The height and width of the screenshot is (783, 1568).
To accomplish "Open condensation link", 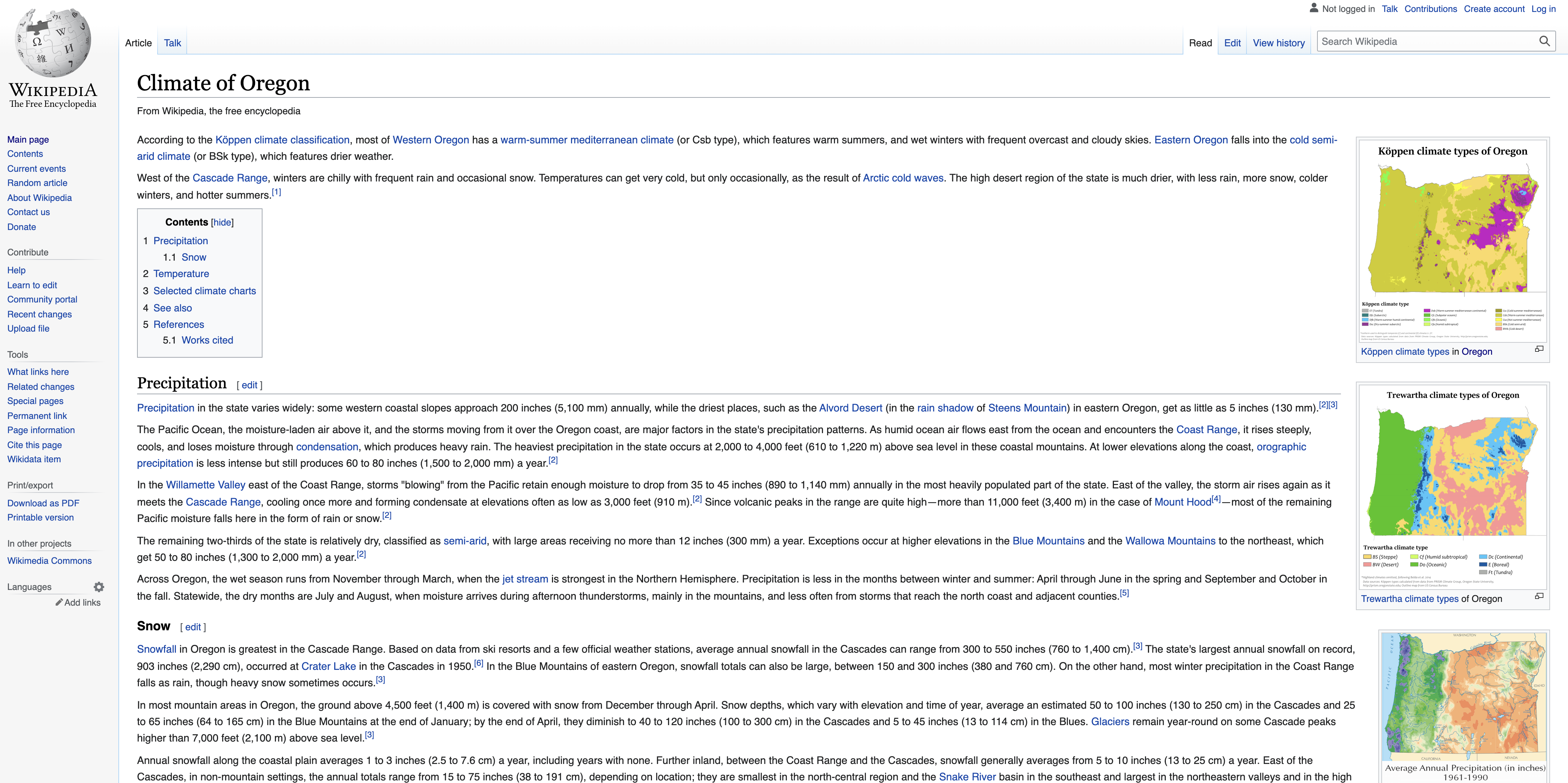I will point(327,446).
